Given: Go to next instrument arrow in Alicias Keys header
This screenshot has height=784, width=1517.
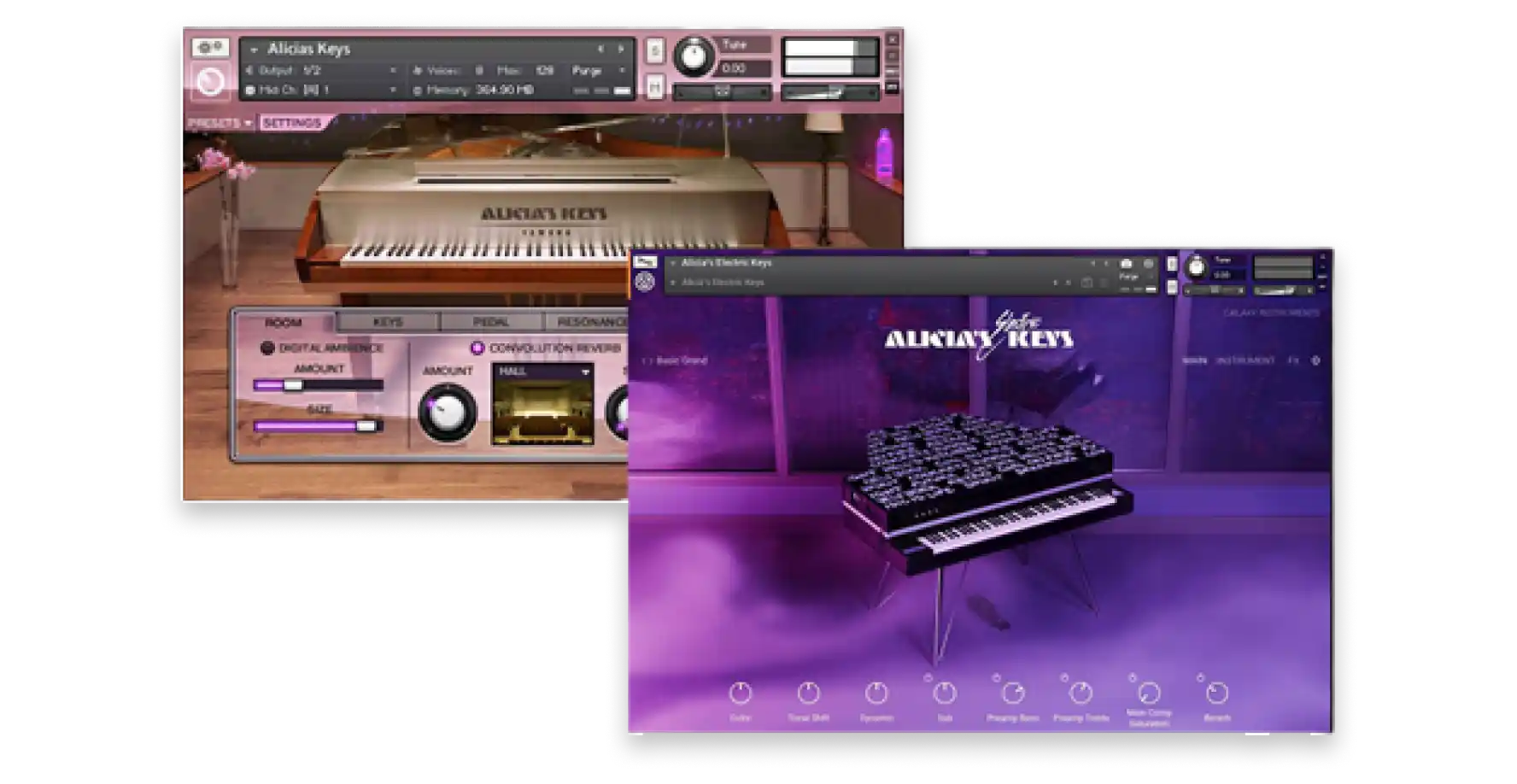Looking at the screenshot, I should [x=621, y=50].
